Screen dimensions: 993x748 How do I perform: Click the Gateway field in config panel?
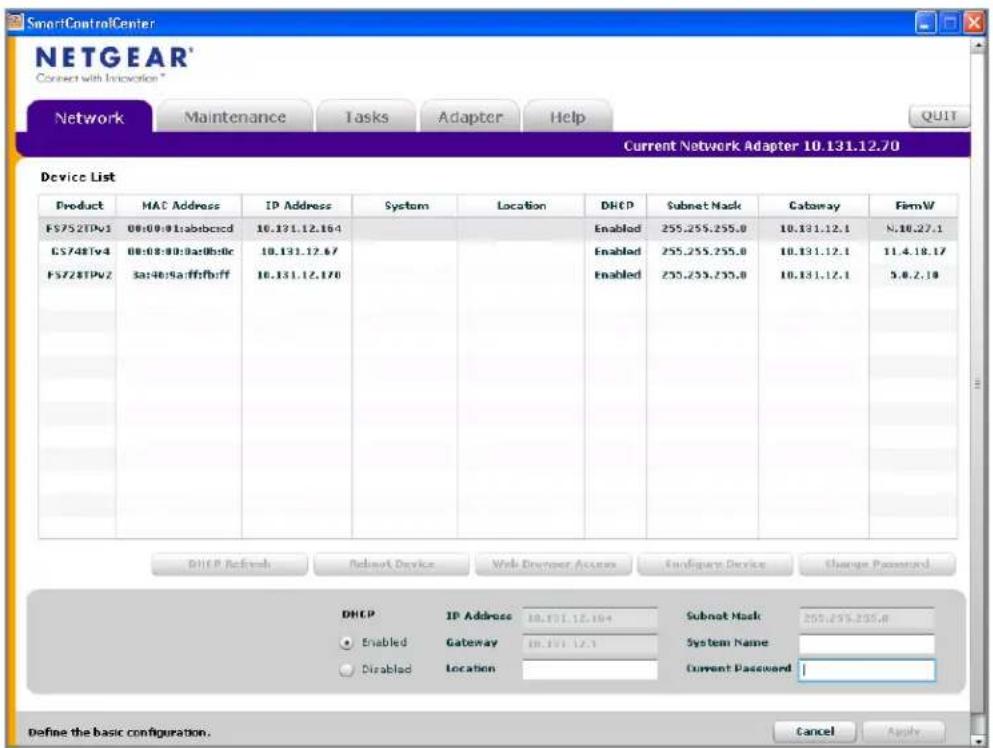pos(590,643)
